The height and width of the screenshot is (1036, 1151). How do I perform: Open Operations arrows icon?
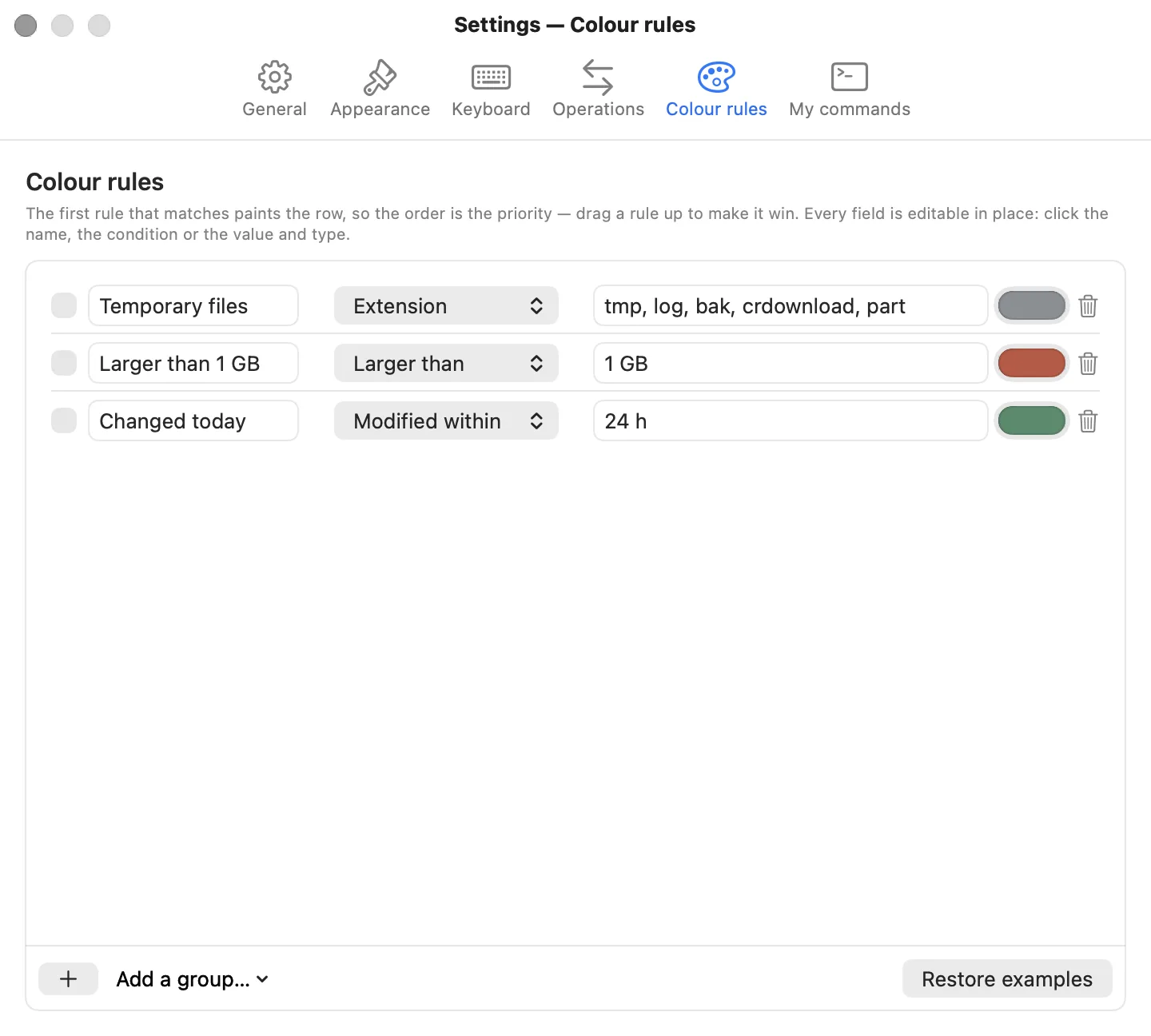(x=598, y=78)
